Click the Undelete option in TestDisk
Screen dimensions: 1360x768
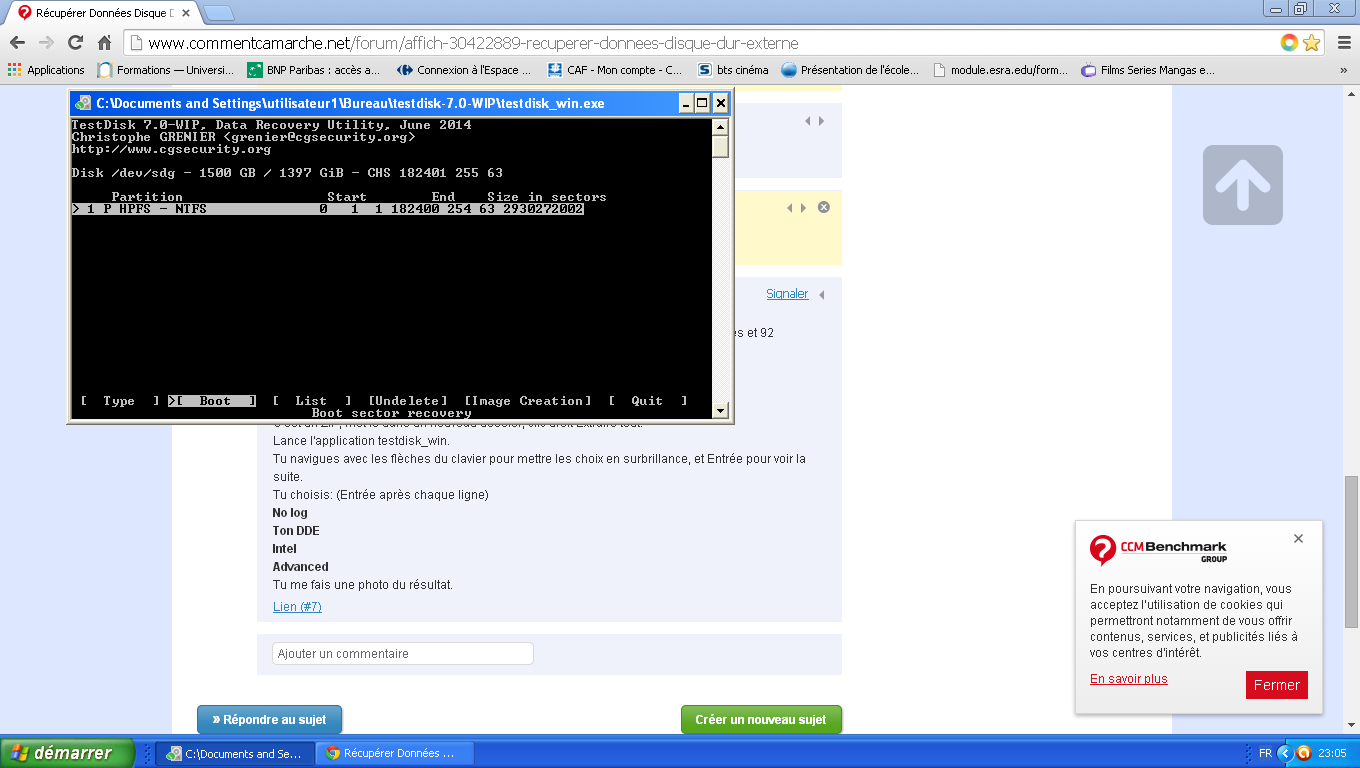click(408, 401)
